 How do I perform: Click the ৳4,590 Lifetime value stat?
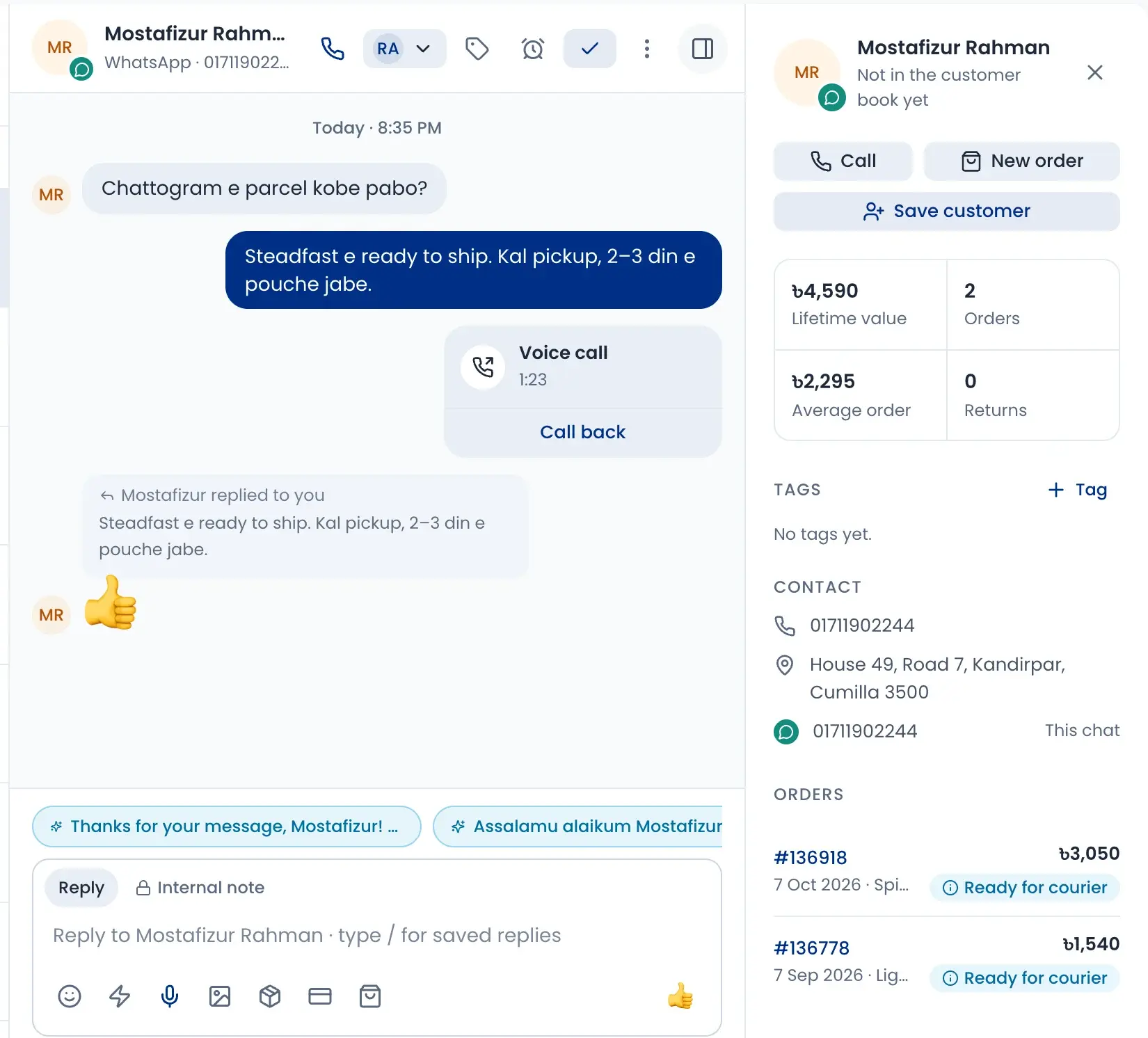pos(861,305)
